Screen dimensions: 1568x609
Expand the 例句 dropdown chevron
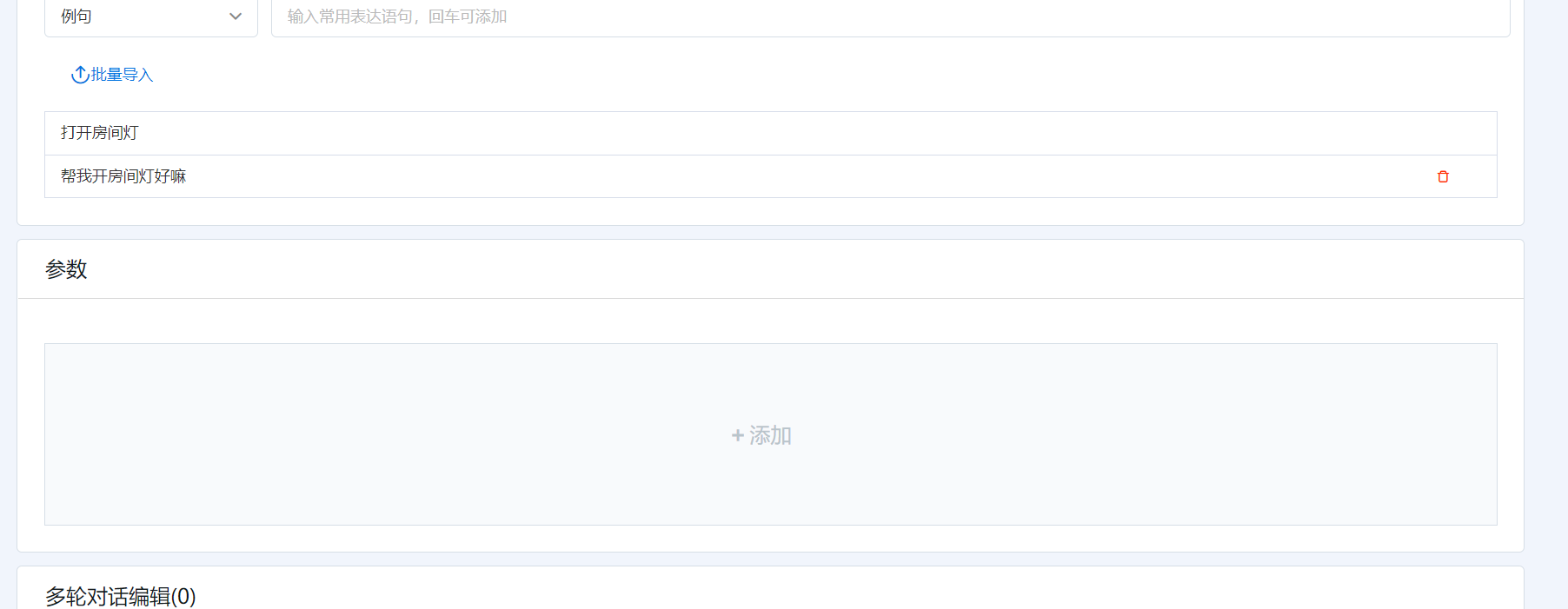pyautogui.click(x=236, y=17)
